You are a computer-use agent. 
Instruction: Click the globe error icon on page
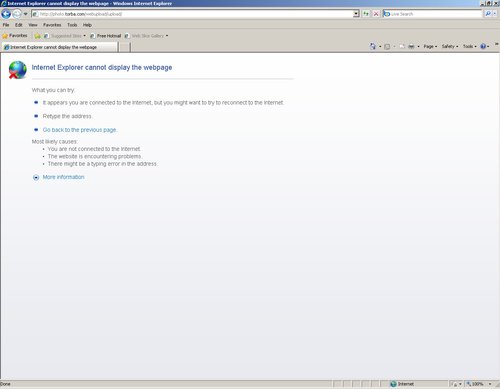coord(18,70)
